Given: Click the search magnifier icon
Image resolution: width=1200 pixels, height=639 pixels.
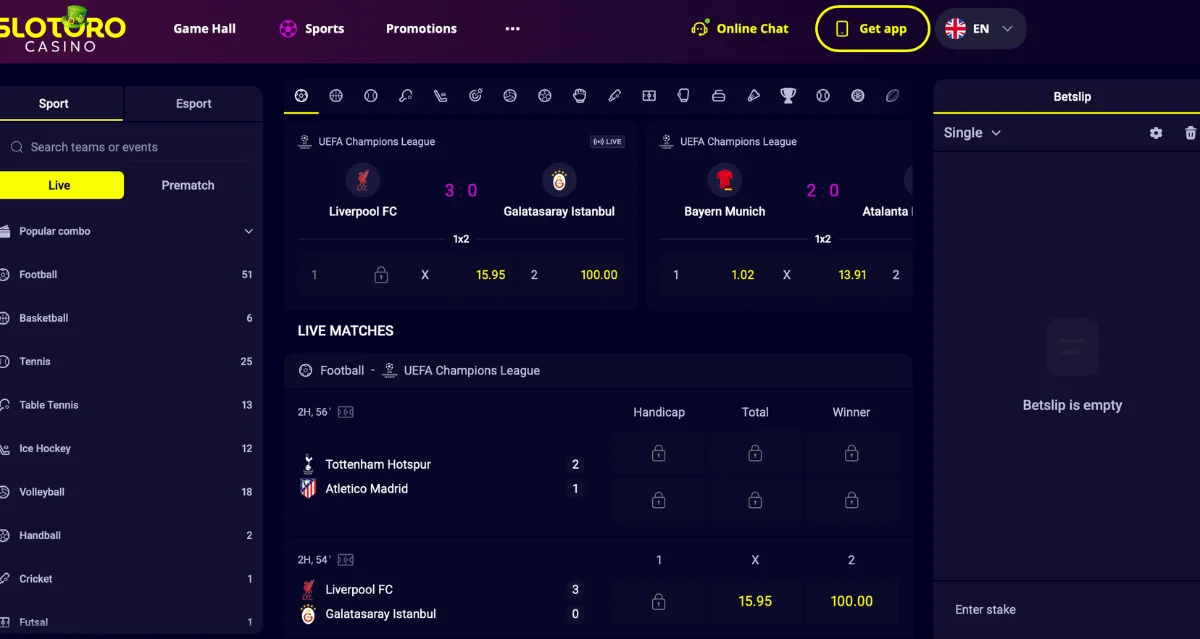Looking at the screenshot, I should click(x=17, y=147).
